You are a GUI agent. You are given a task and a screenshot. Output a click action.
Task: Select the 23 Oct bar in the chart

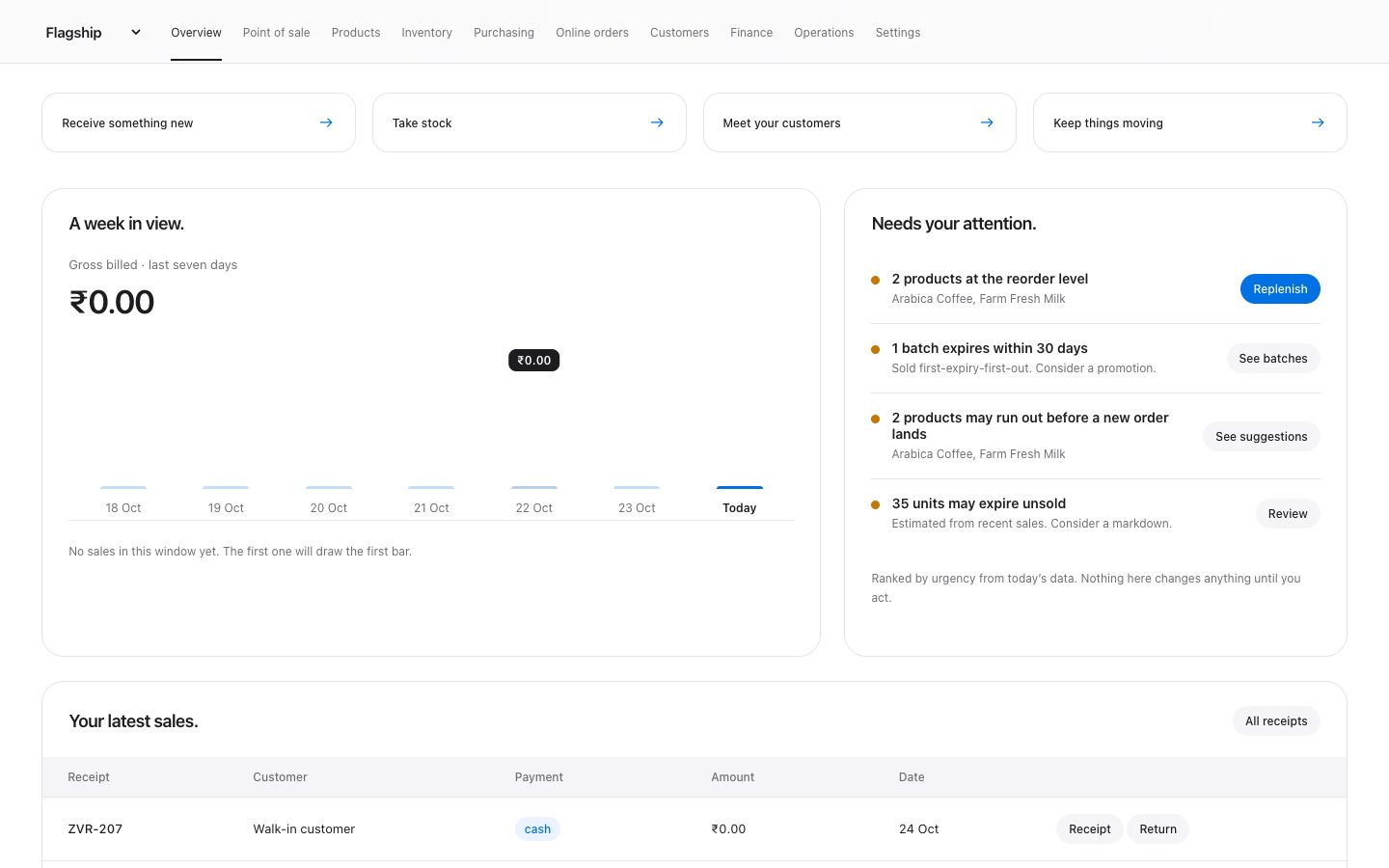[x=637, y=488]
